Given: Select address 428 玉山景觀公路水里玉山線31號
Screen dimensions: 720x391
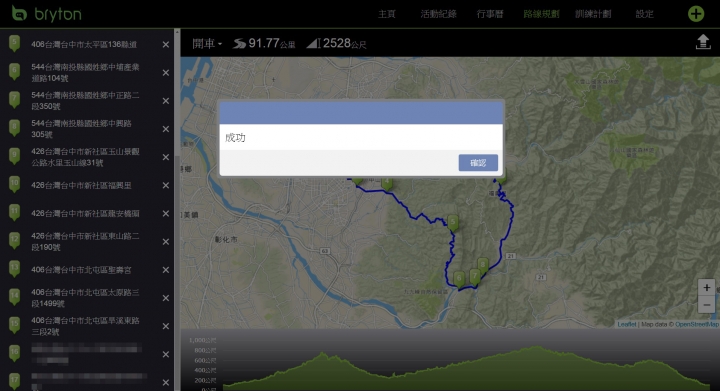Looking at the screenshot, I should pyautogui.click(x=85, y=157).
